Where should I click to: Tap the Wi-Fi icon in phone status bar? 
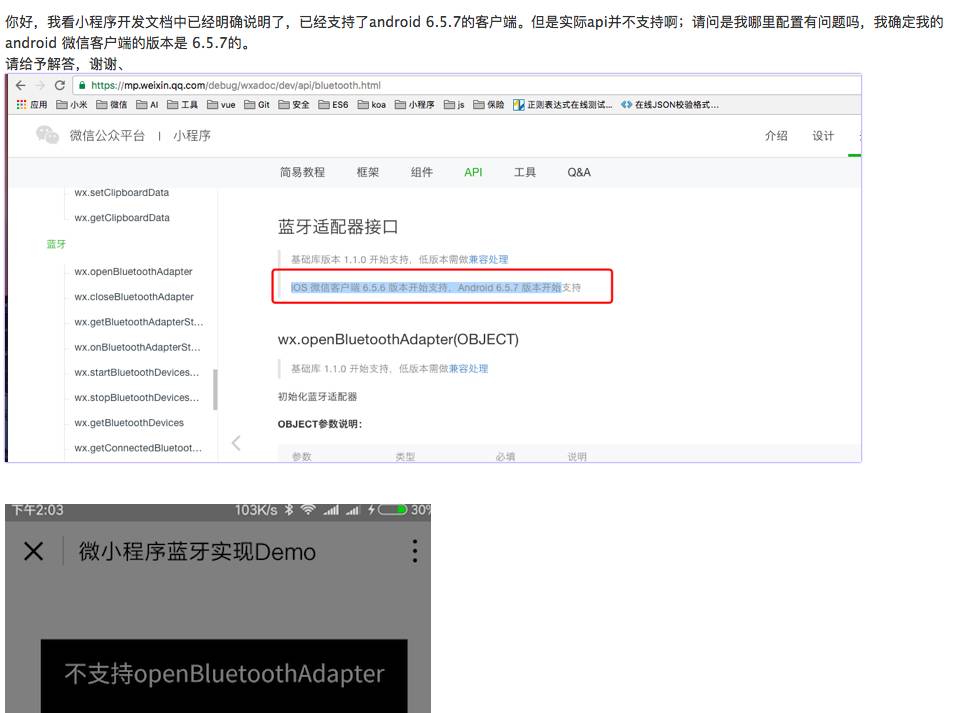tap(308, 509)
